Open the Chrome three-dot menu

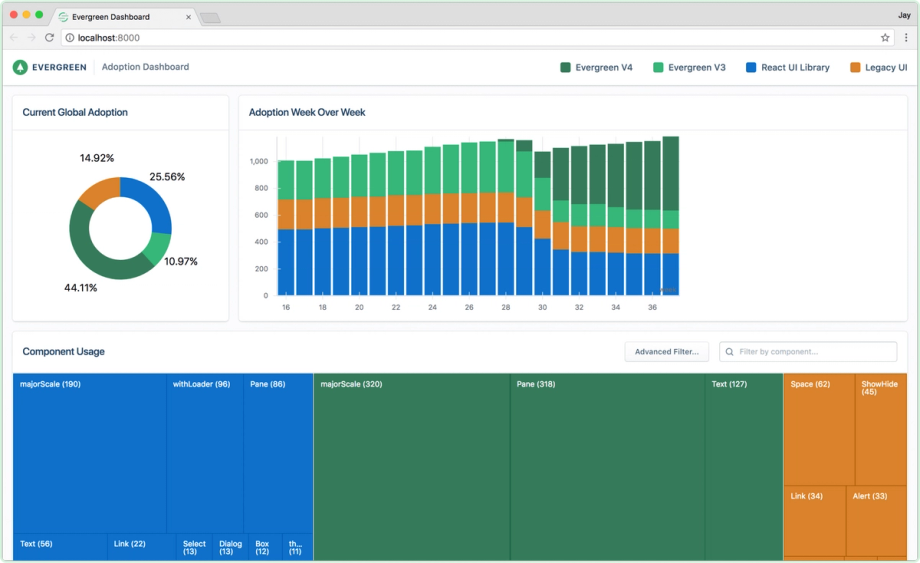(x=905, y=37)
